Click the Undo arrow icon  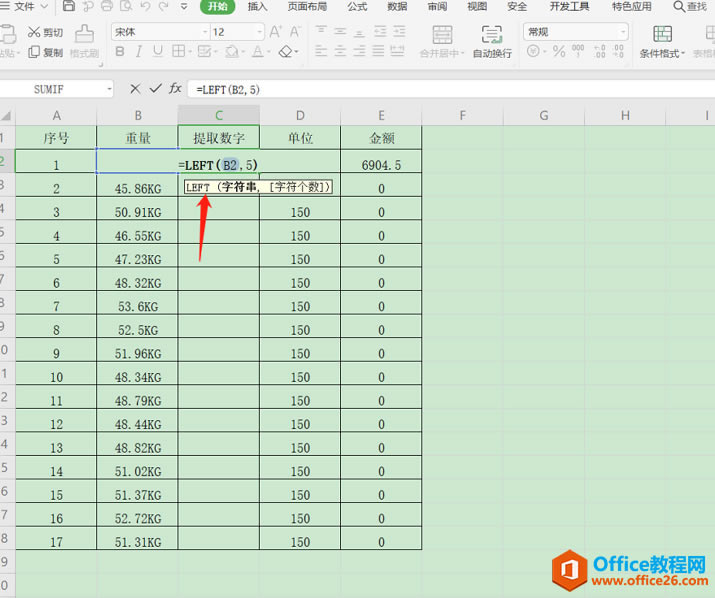pos(145,6)
